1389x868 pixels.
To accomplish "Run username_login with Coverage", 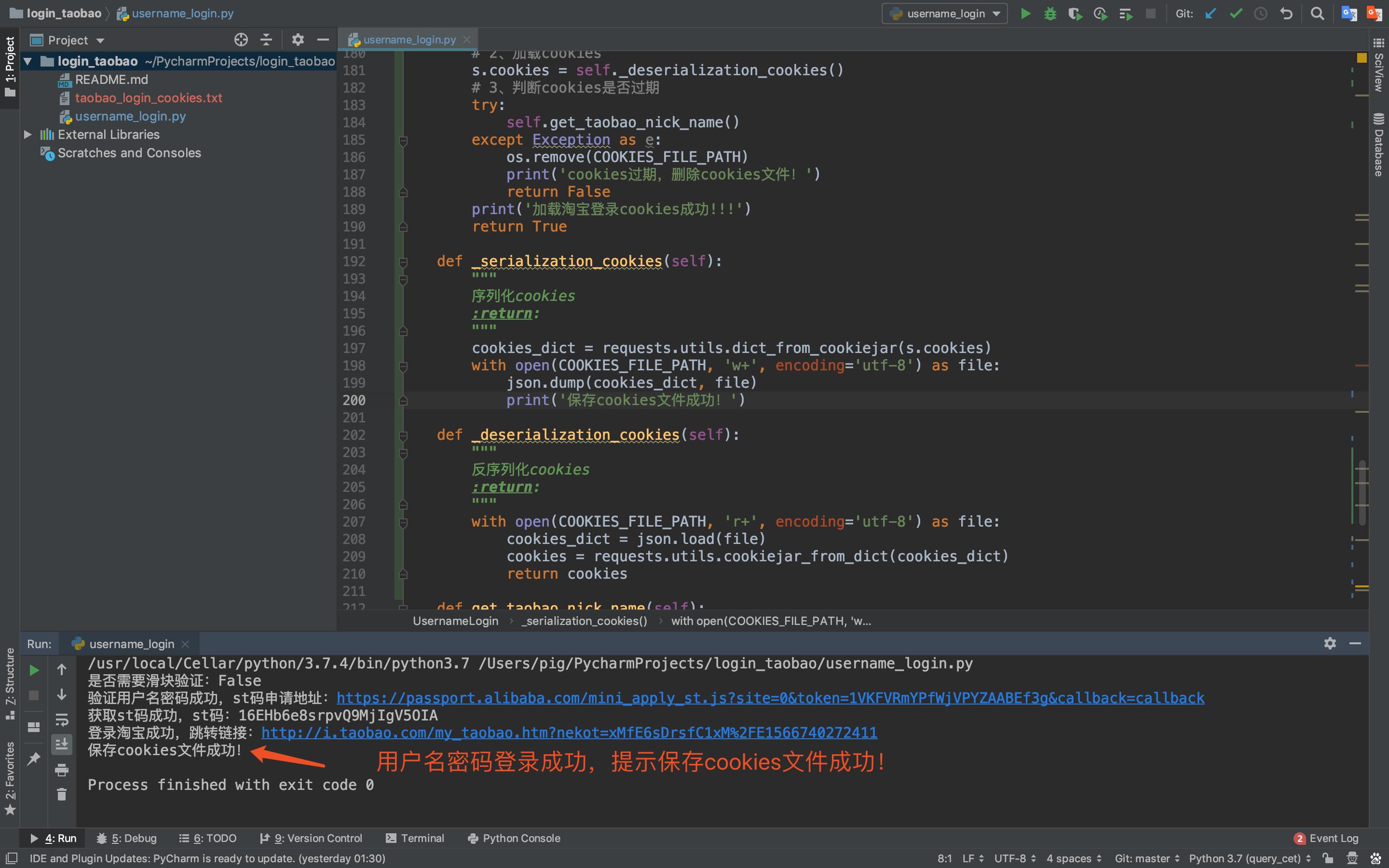I will (1075, 13).
